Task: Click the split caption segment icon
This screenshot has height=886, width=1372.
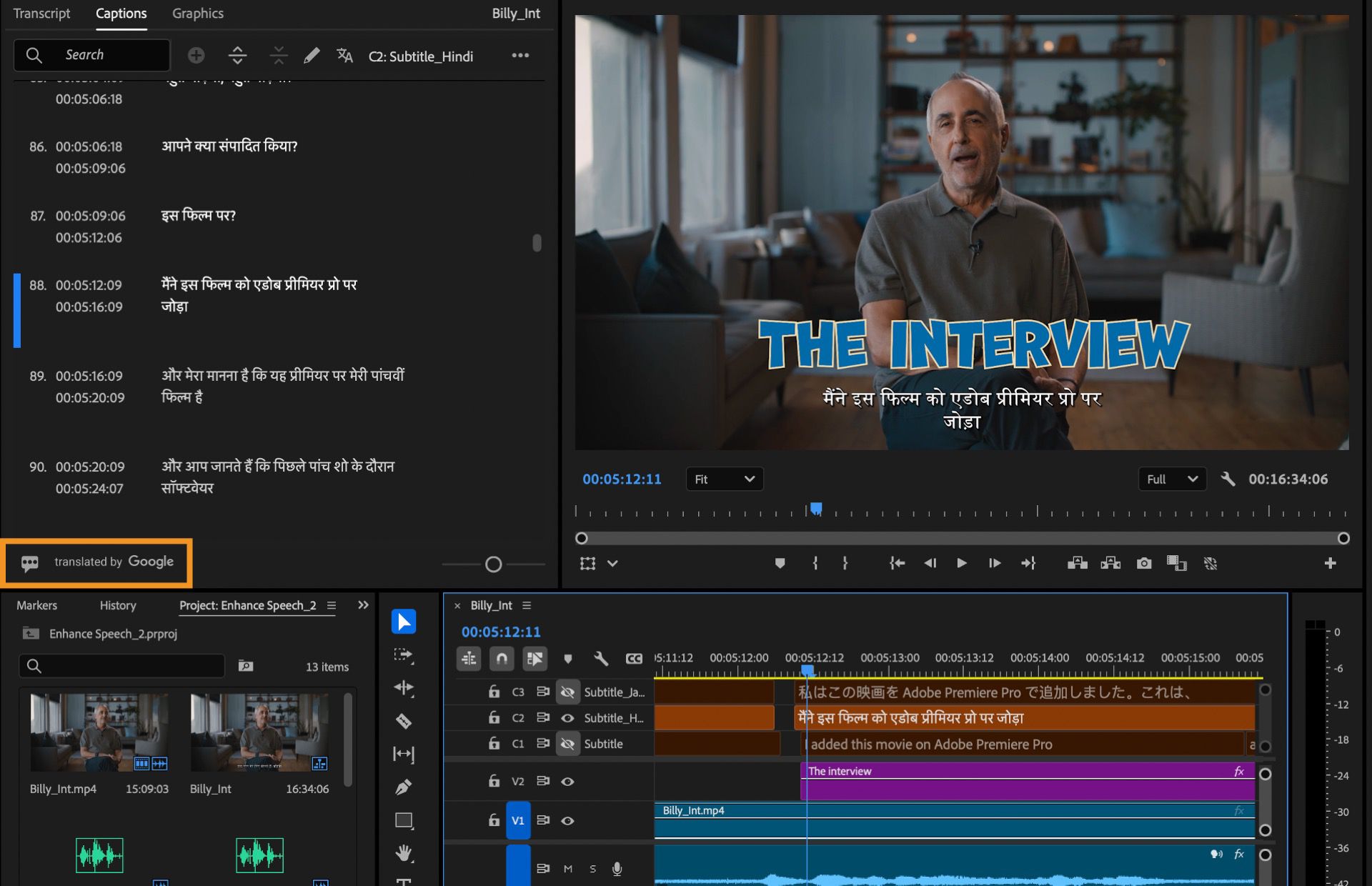Action: tap(237, 56)
